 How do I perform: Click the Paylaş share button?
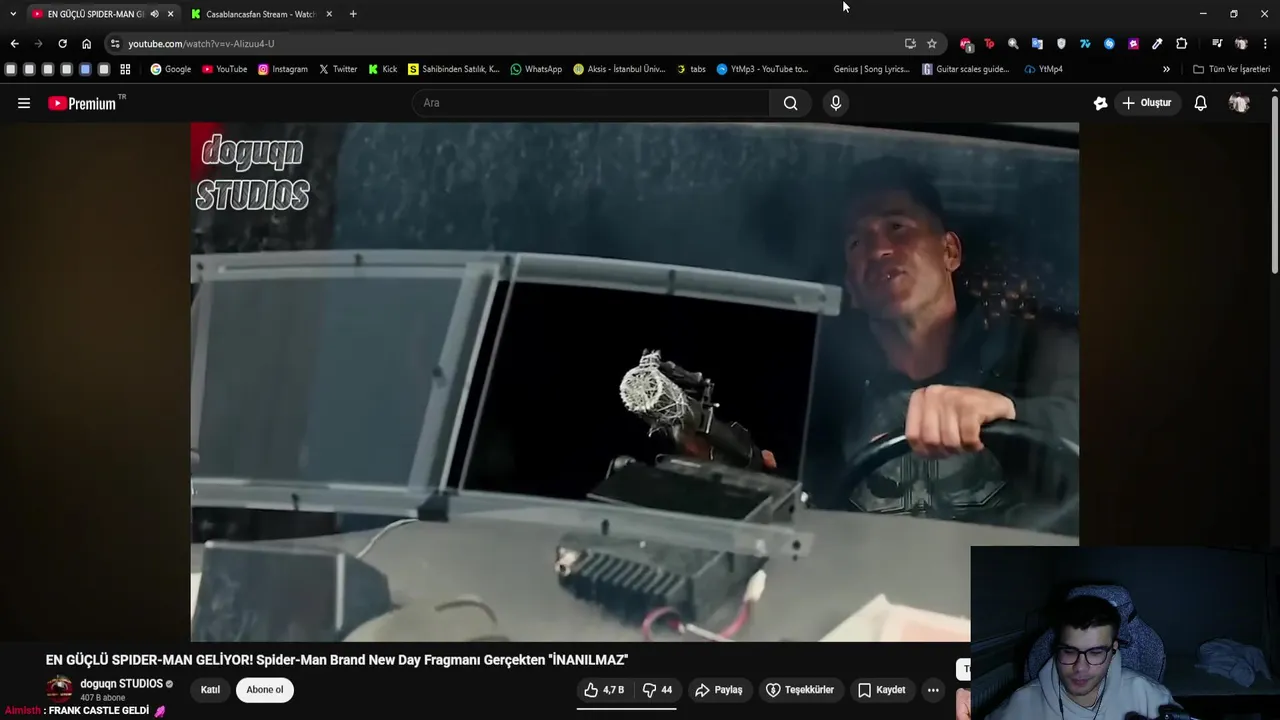pos(719,690)
